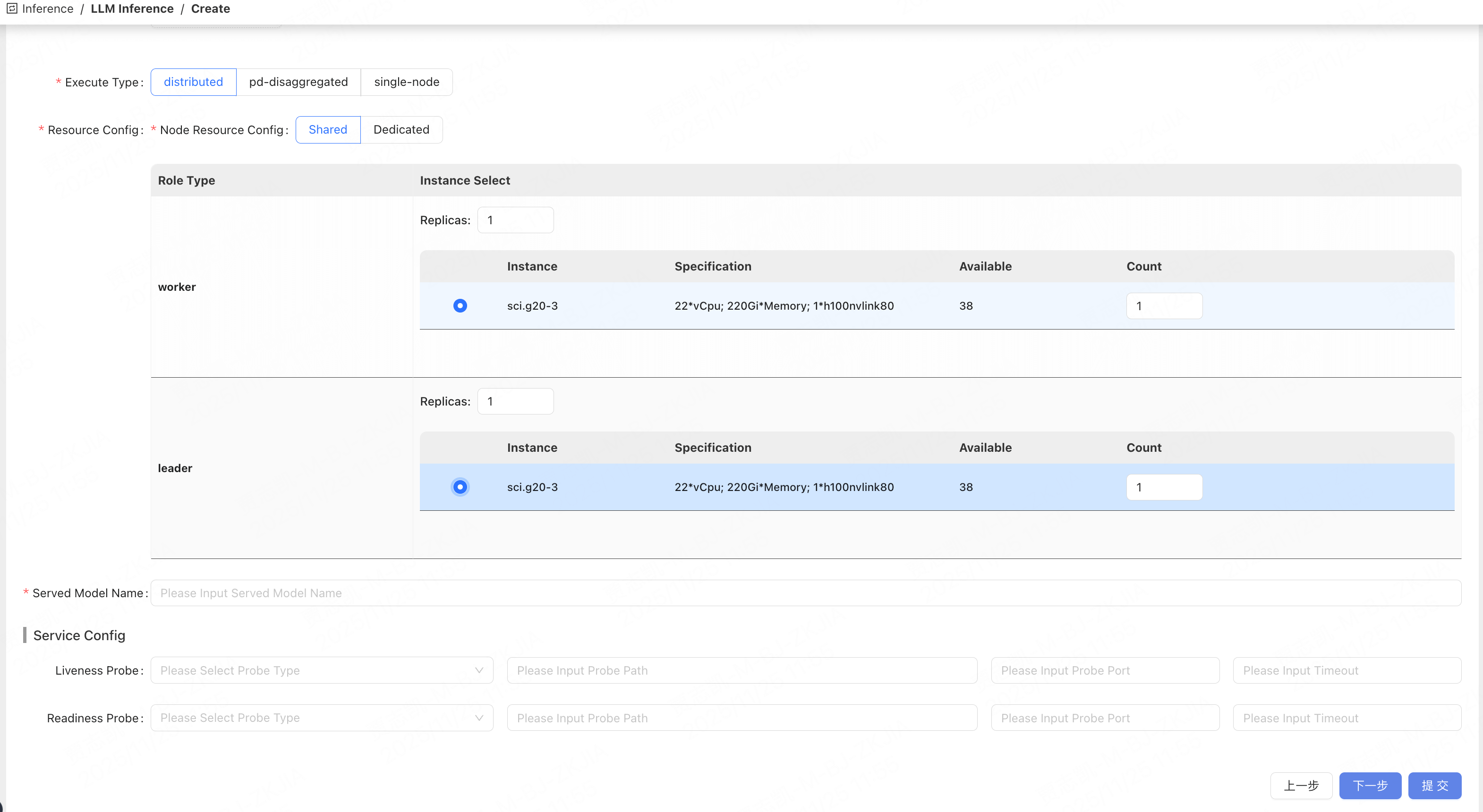This screenshot has height=812, width=1483.
Task: Select sci.g20-3 radio for leader
Action: [460, 487]
